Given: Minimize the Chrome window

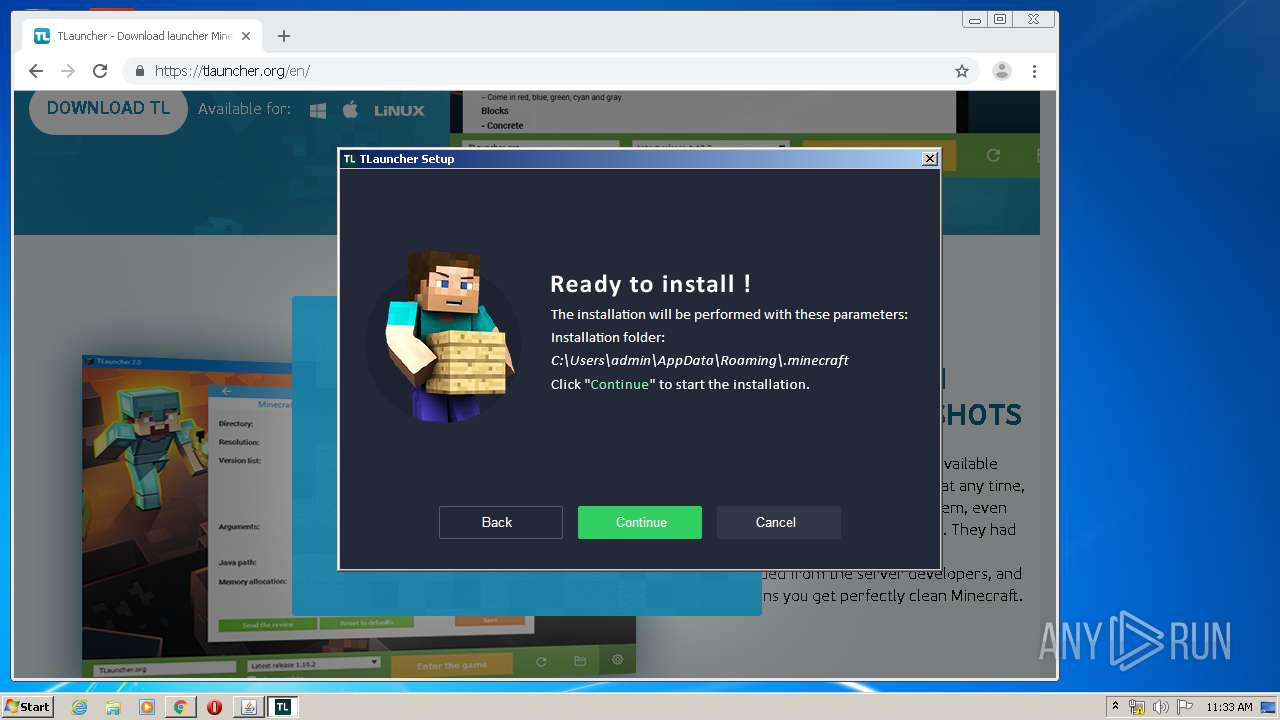Looking at the screenshot, I should point(975,19).
